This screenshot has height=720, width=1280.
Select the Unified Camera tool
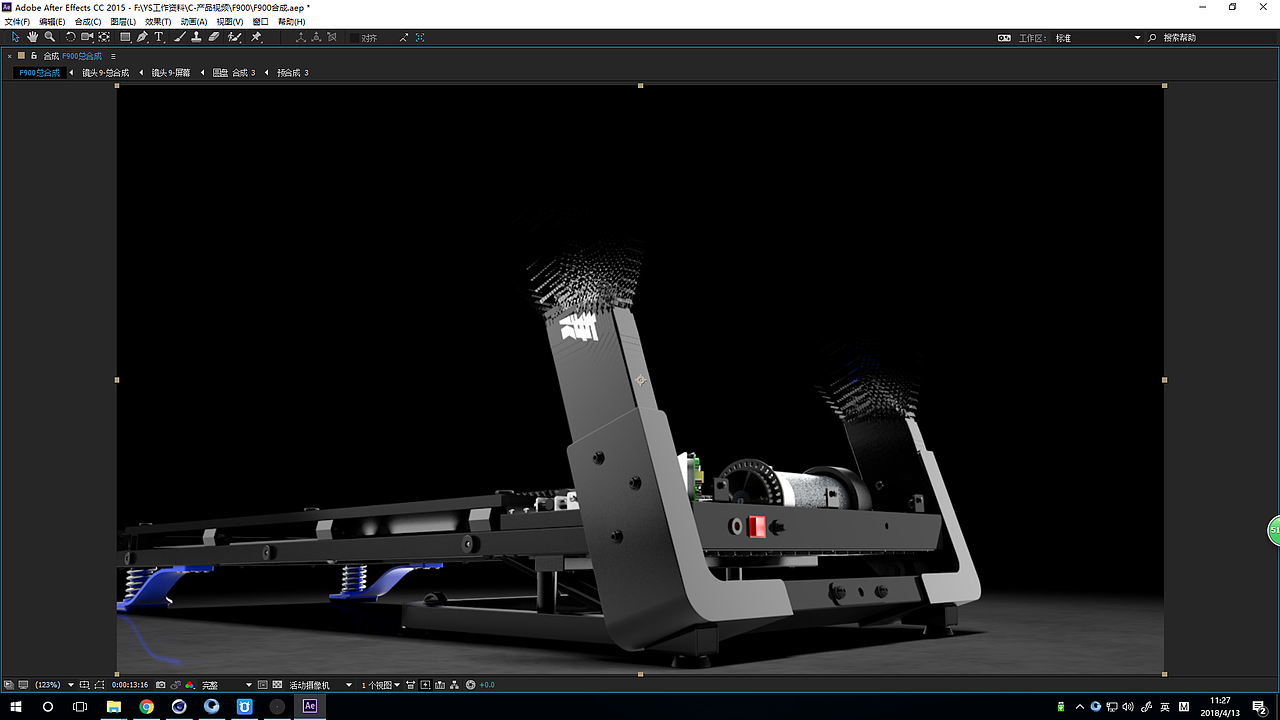pos(87,37)
